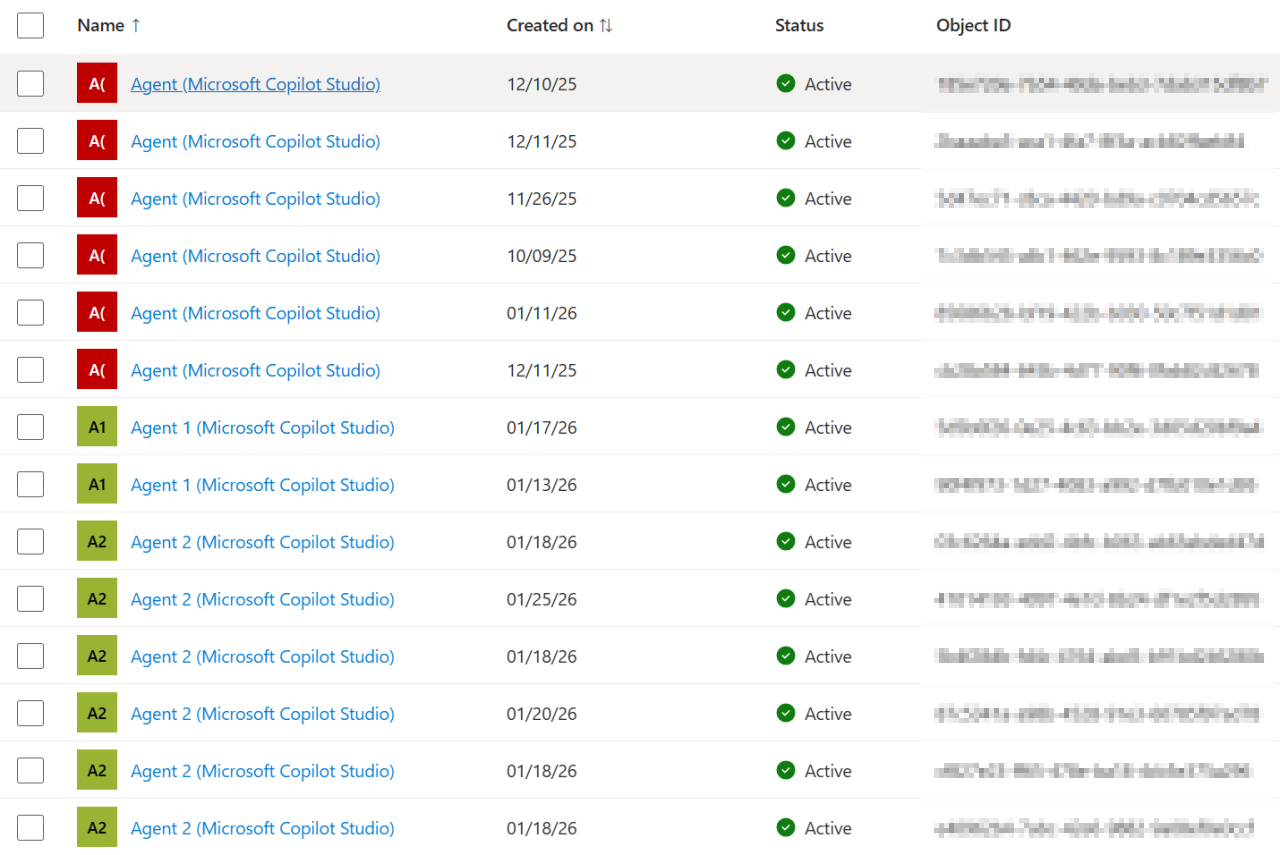Click the Object ID column header
Image resolution: width=1280 pixels, height=855 pixels.
coord(973,26)
